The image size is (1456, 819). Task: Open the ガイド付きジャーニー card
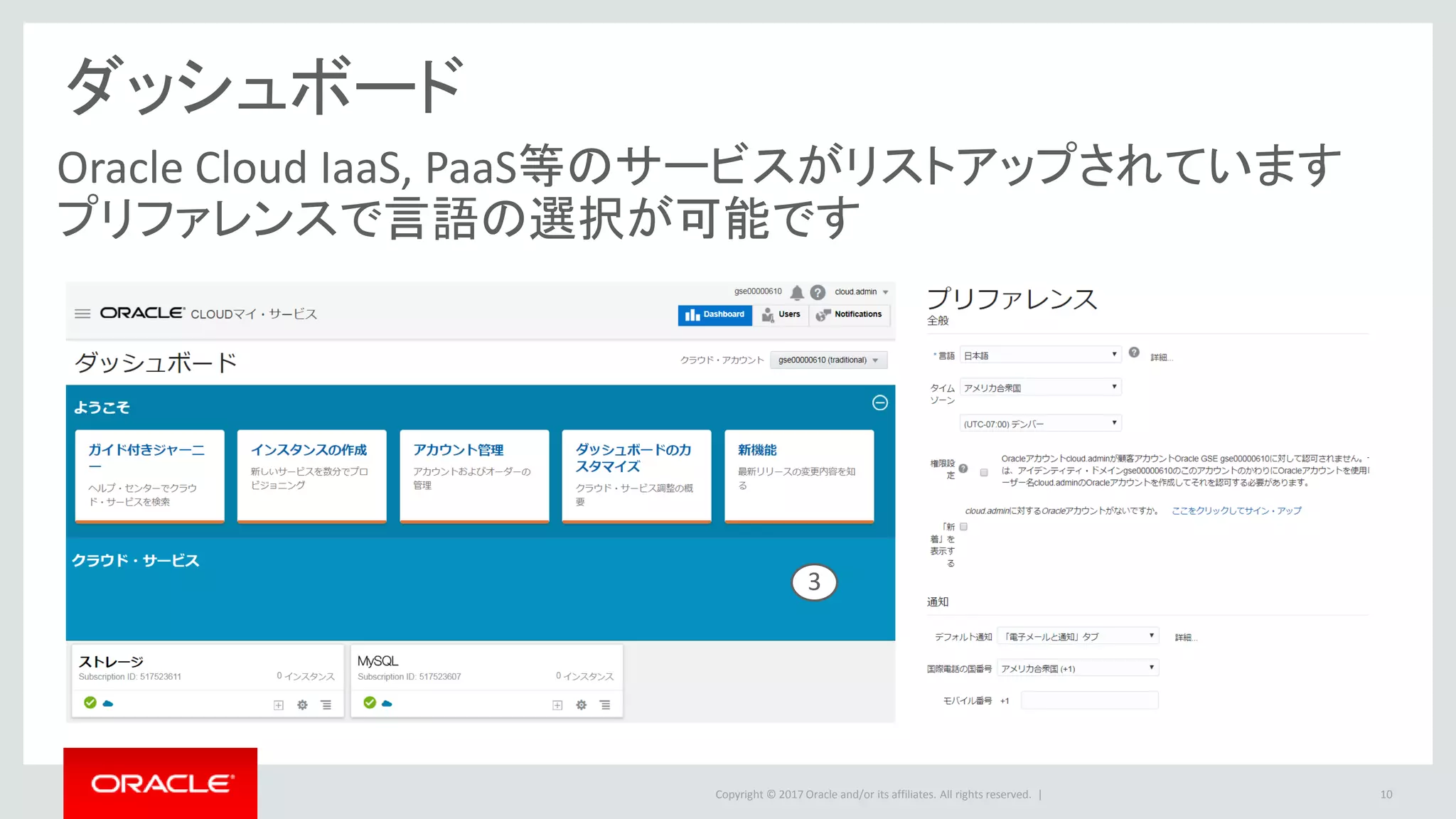150,476
